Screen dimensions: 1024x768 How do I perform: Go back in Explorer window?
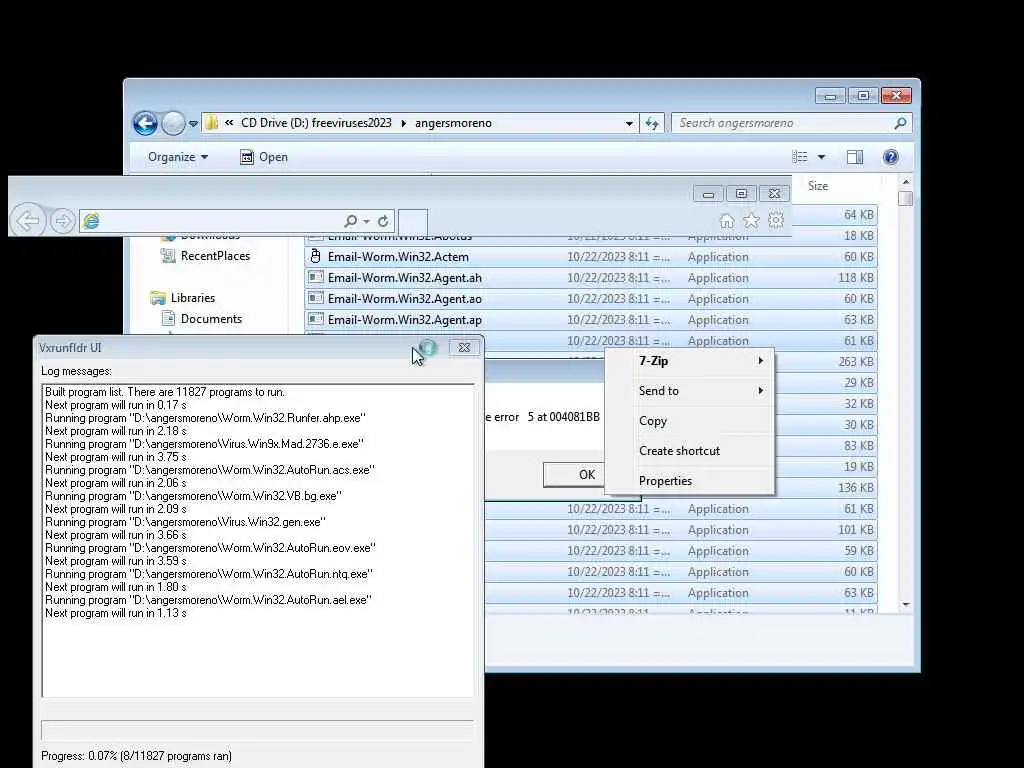(145, 123)
